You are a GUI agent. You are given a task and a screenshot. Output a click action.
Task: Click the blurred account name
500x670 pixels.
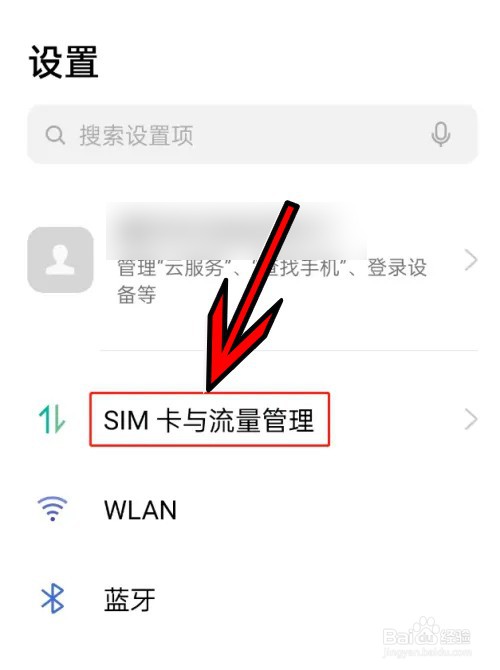click(x=236, y=231)
